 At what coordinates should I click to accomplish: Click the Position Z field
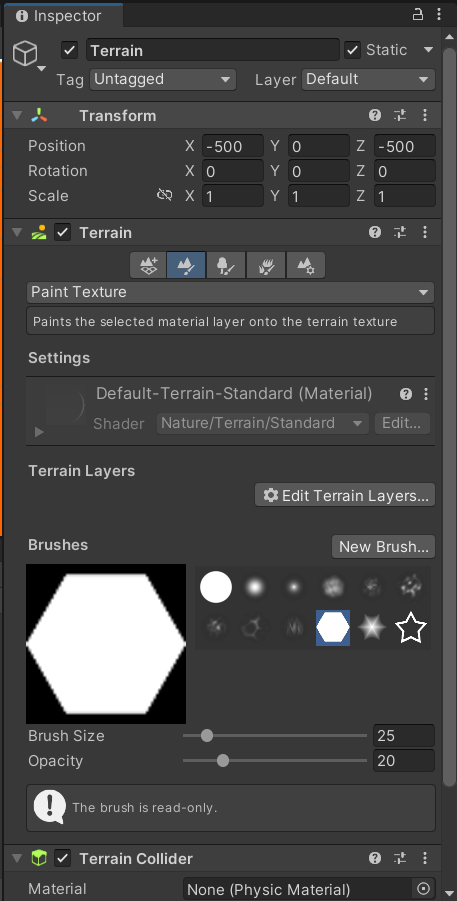tap(405, 146)
